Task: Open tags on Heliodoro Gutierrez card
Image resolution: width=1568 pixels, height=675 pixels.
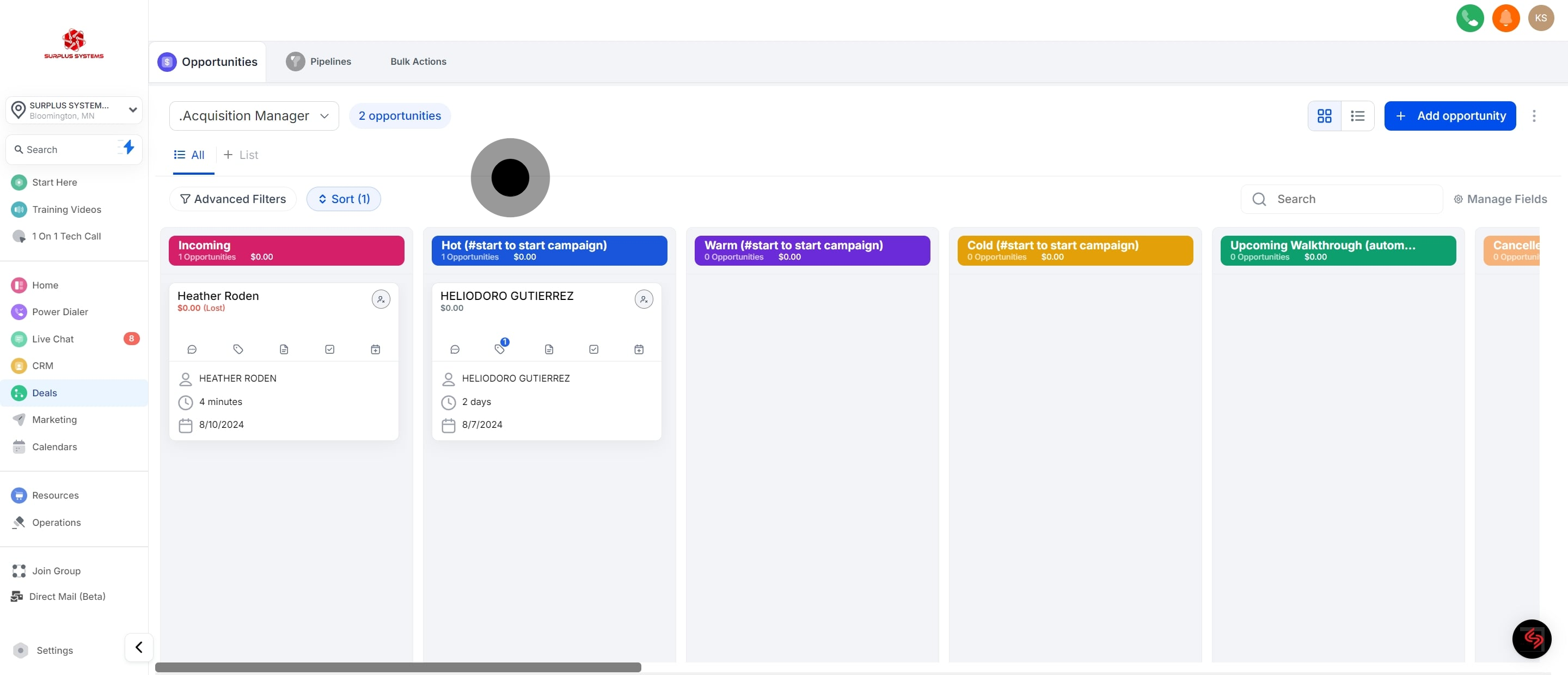Action: point(500,349)
